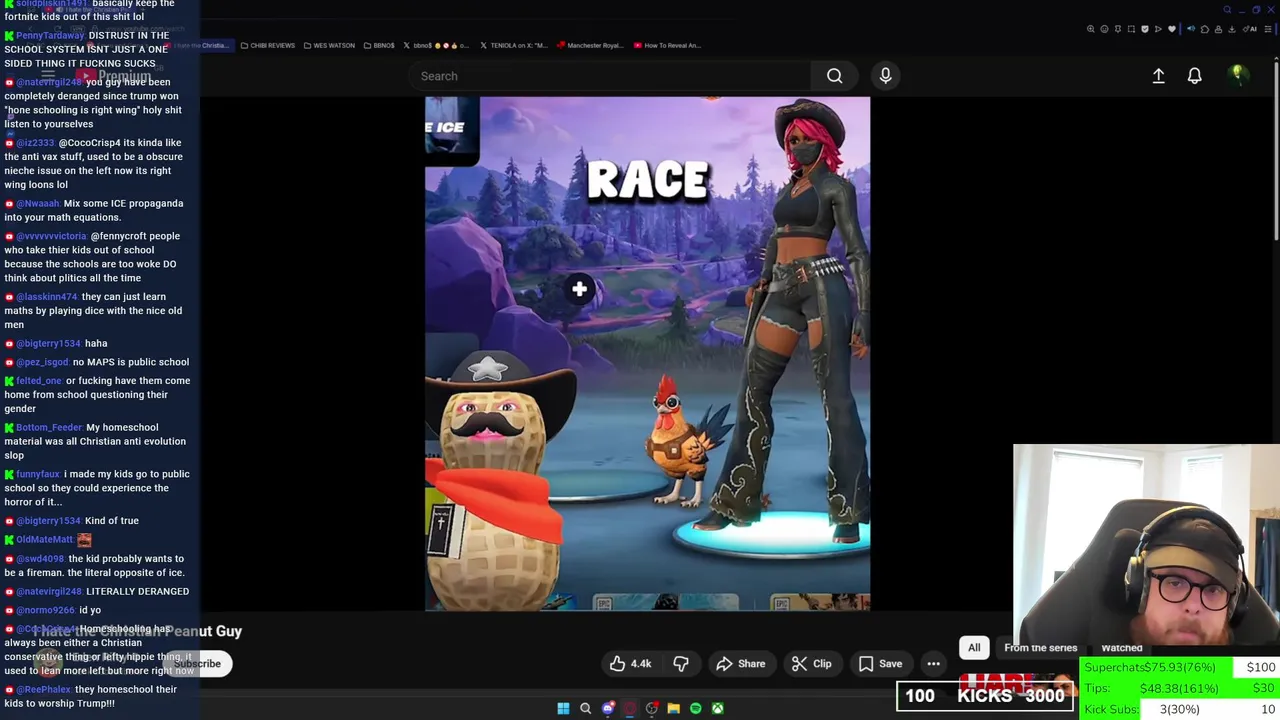Open the bbno$ X bookmark
1280x720 pixels.
(437, 45)
